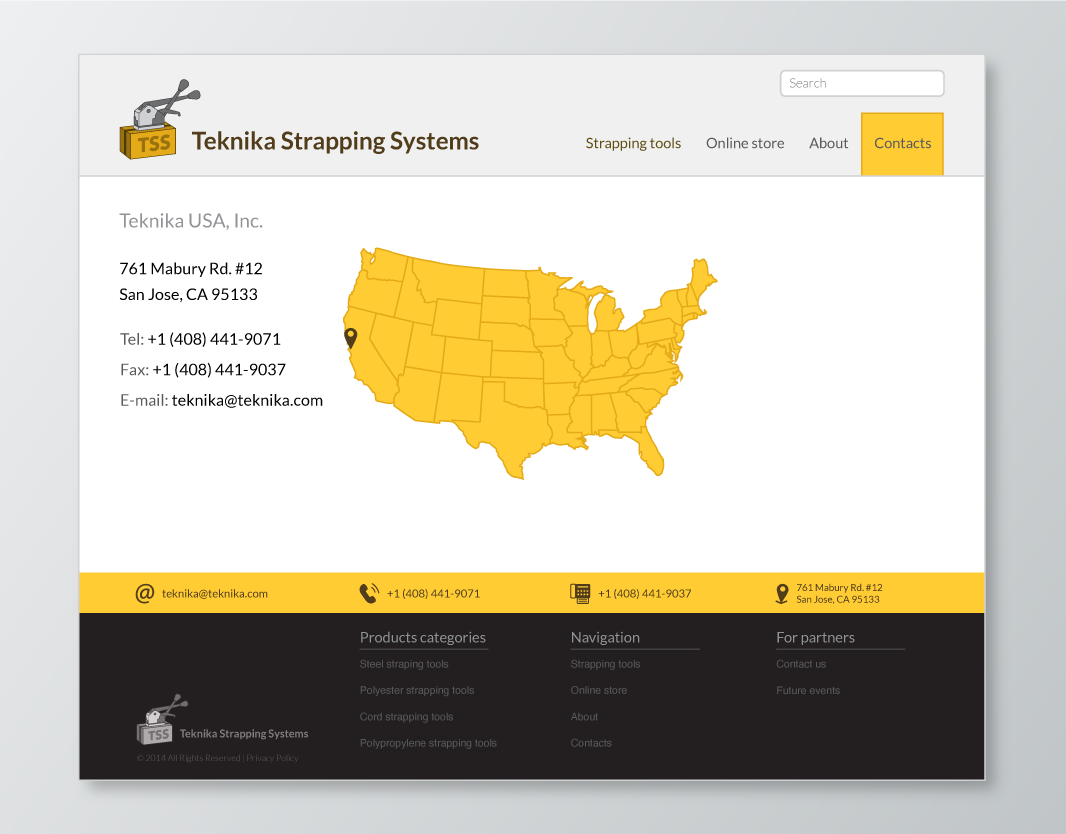Click teknika@teknika.com in the yellow bar
Screen dimensions: 1066x834
215,593
